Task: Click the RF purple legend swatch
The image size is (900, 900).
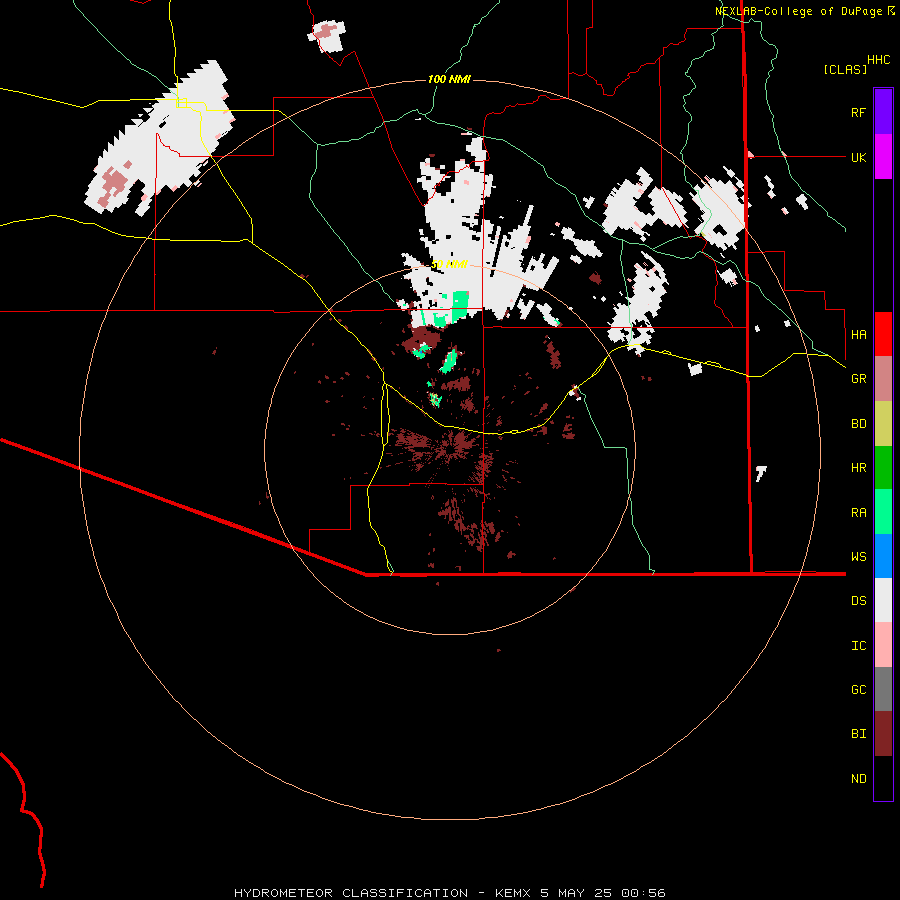Action: click(883, 112)
